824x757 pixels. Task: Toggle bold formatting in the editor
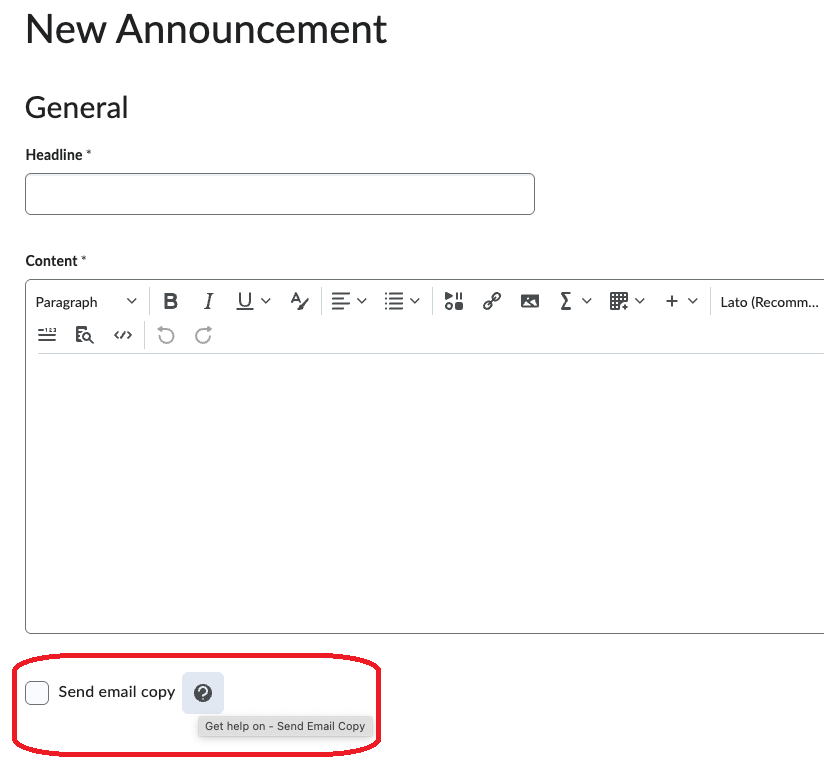click(x=171, y=301)
